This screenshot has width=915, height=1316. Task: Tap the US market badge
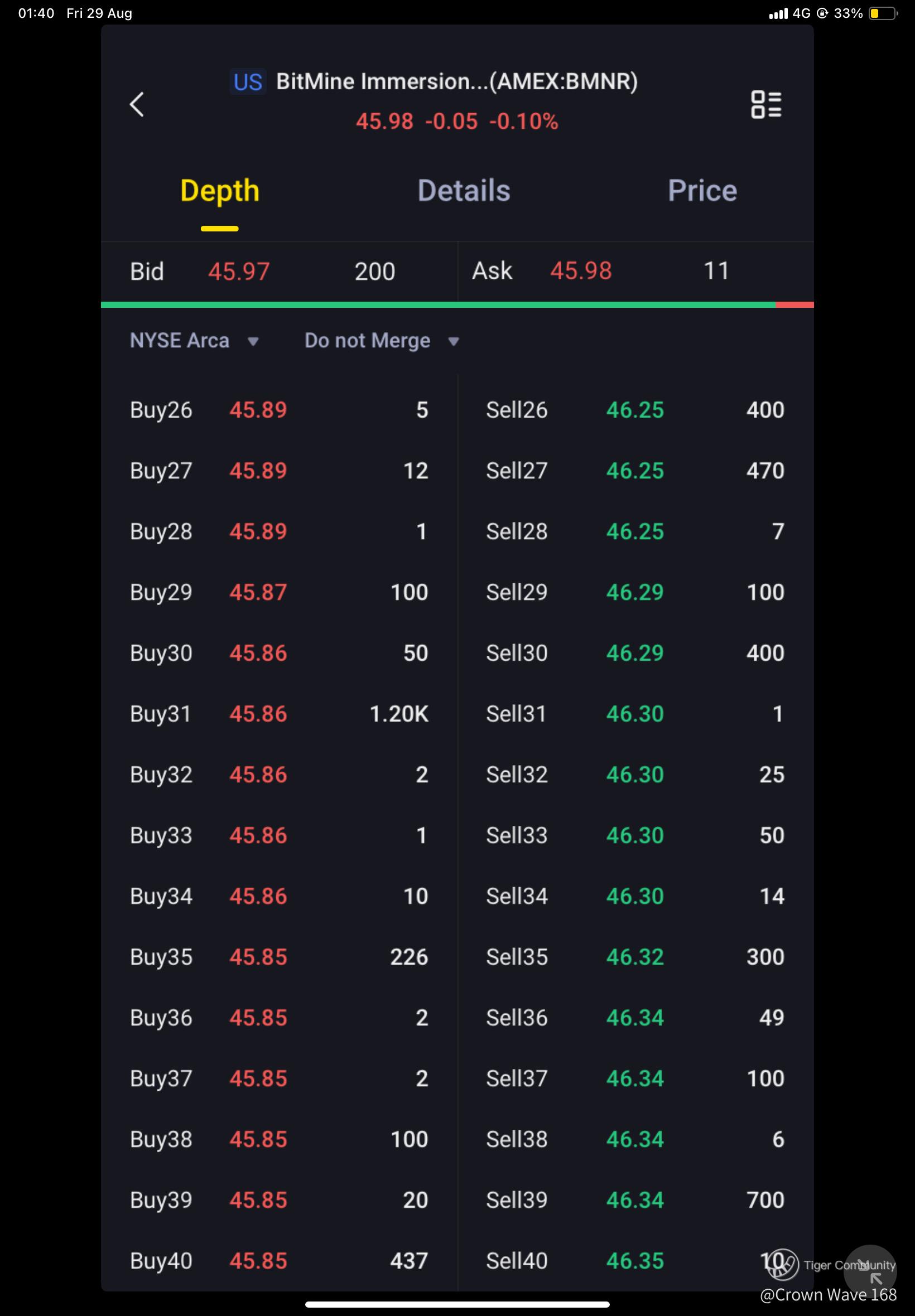pyautogui.click(x=248, y=82)
